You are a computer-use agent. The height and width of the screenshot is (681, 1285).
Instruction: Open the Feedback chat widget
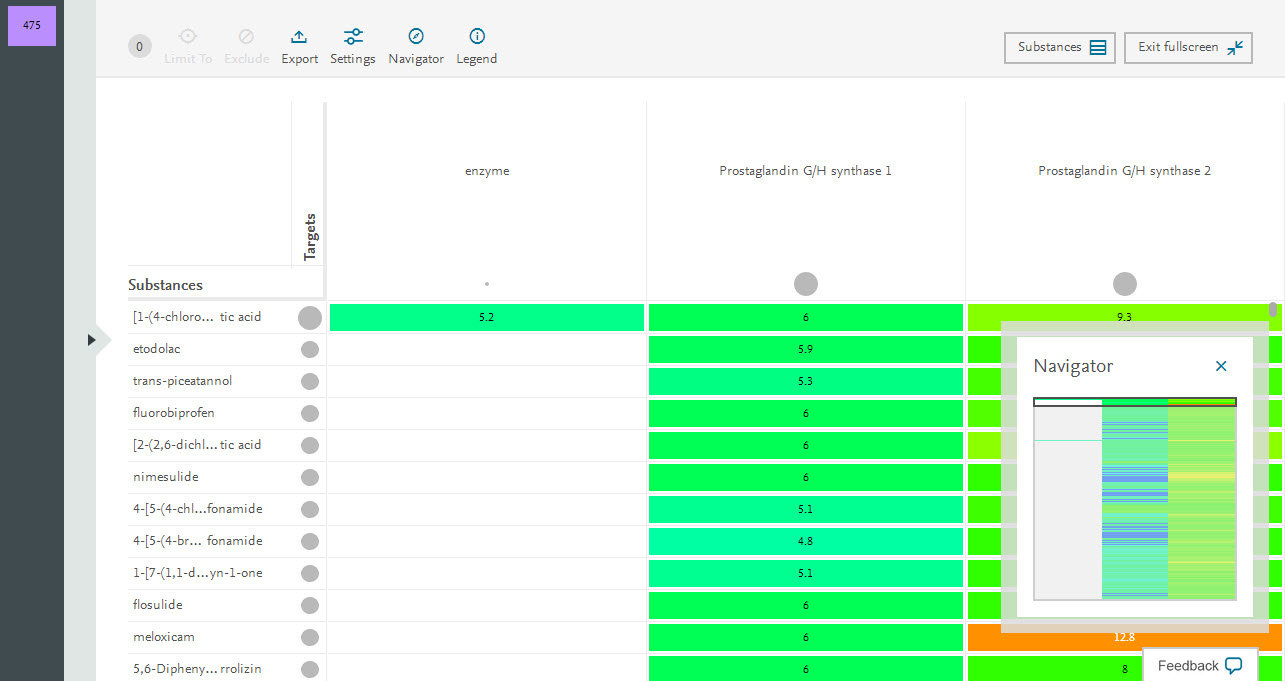pyautogui.click(x=1200, y=665)
